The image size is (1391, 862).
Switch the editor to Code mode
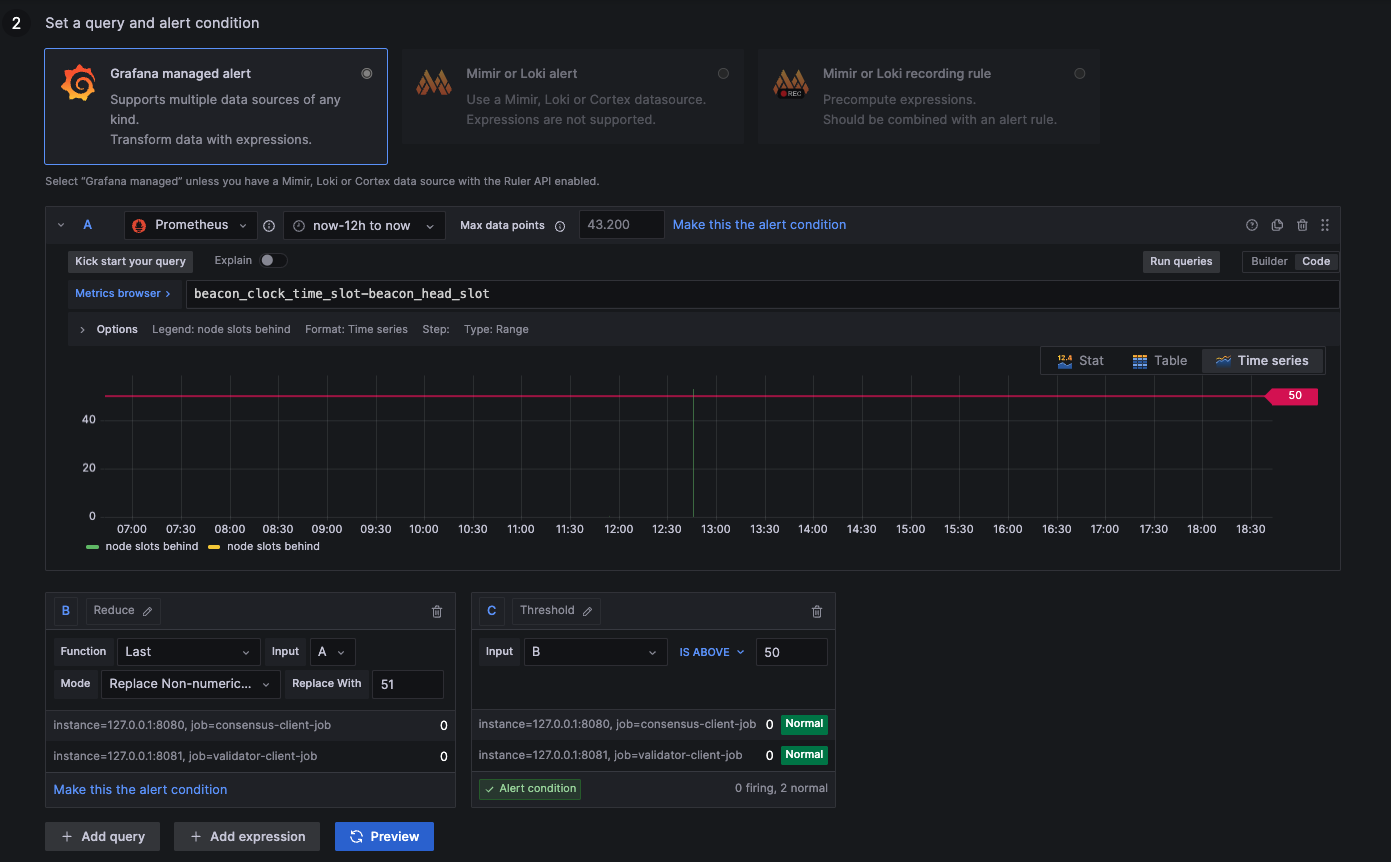1316,261
